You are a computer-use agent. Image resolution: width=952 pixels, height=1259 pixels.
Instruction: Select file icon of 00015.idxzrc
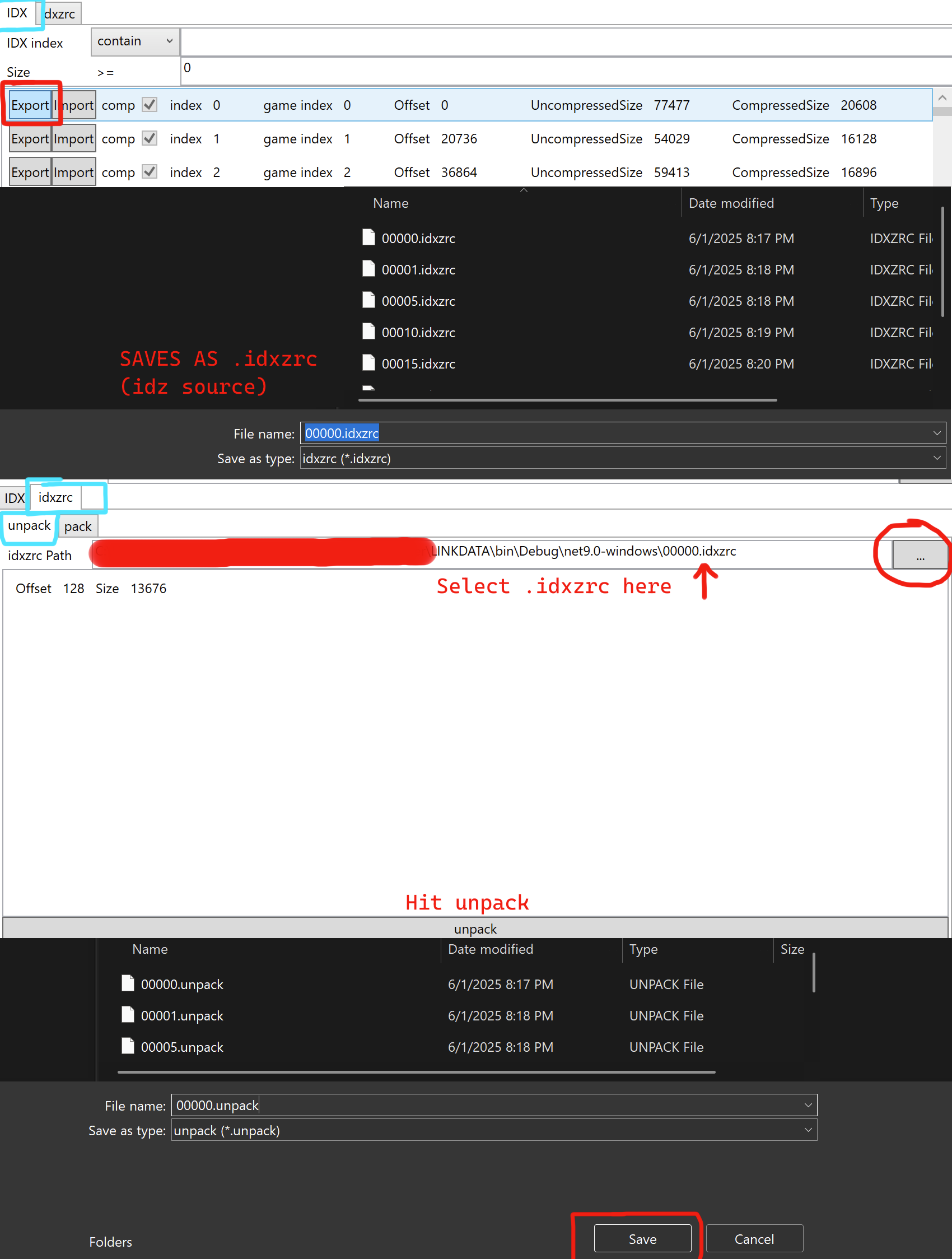click(368, 362)
